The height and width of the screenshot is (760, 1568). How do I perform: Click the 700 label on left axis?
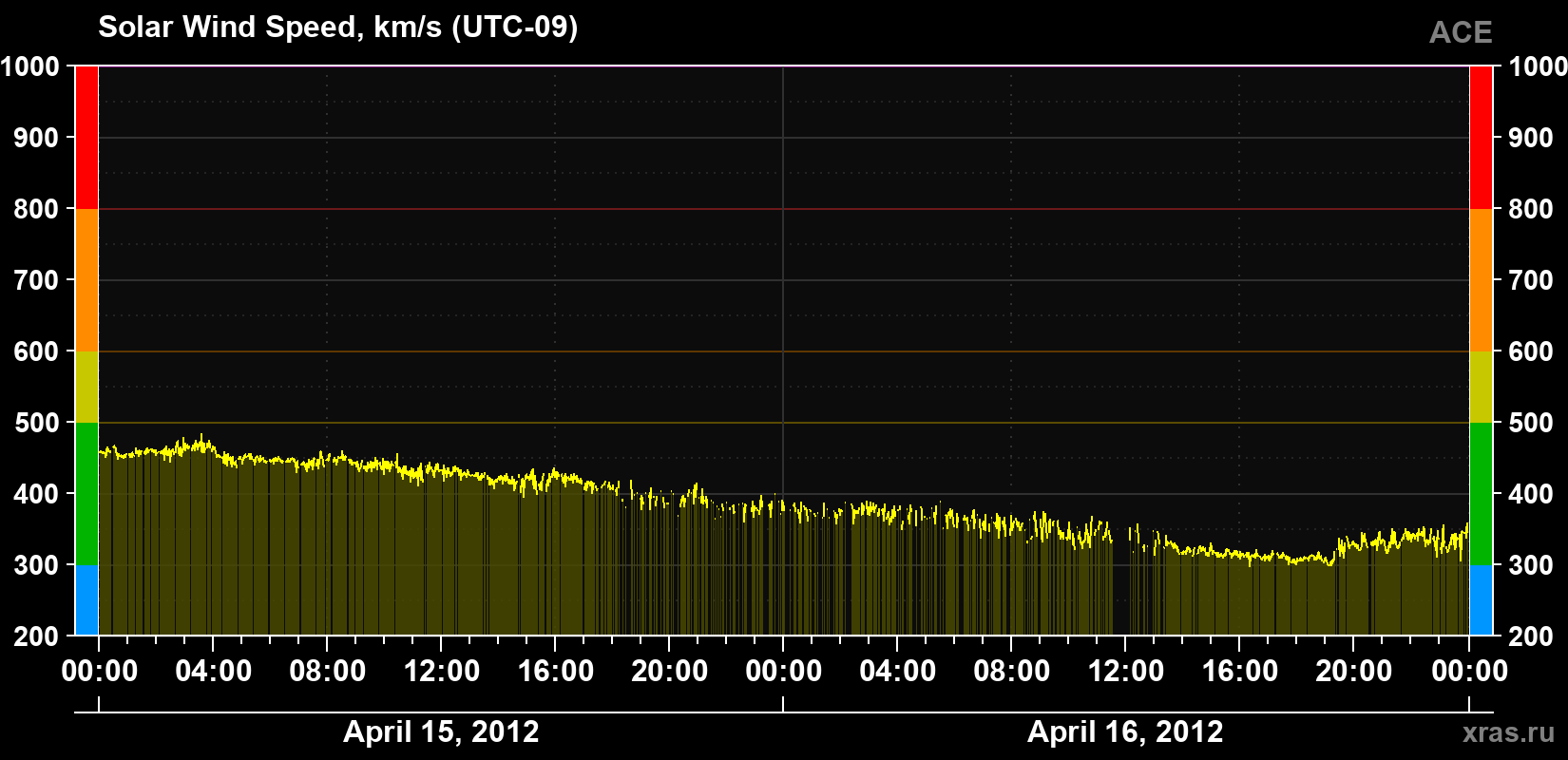[x=37, y=280]
